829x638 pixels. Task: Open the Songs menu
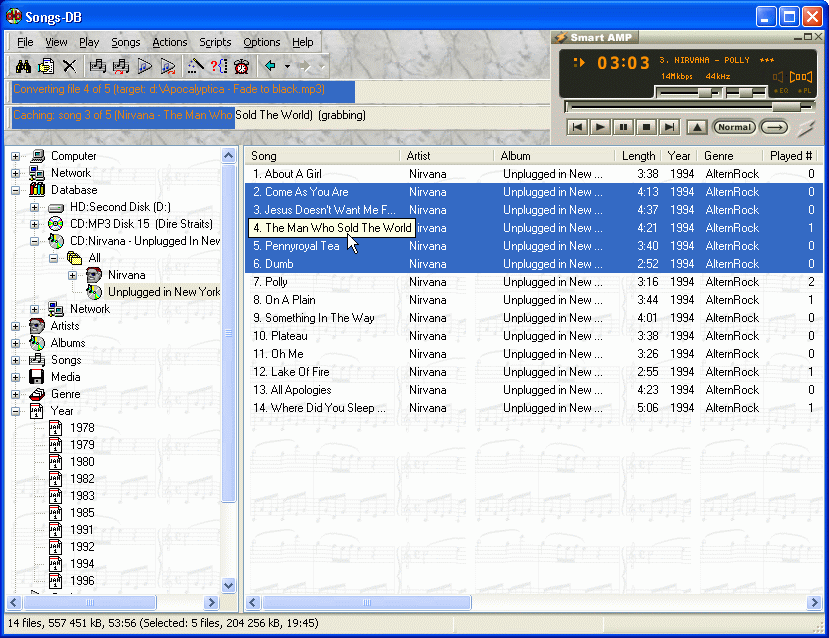(125, 42)
